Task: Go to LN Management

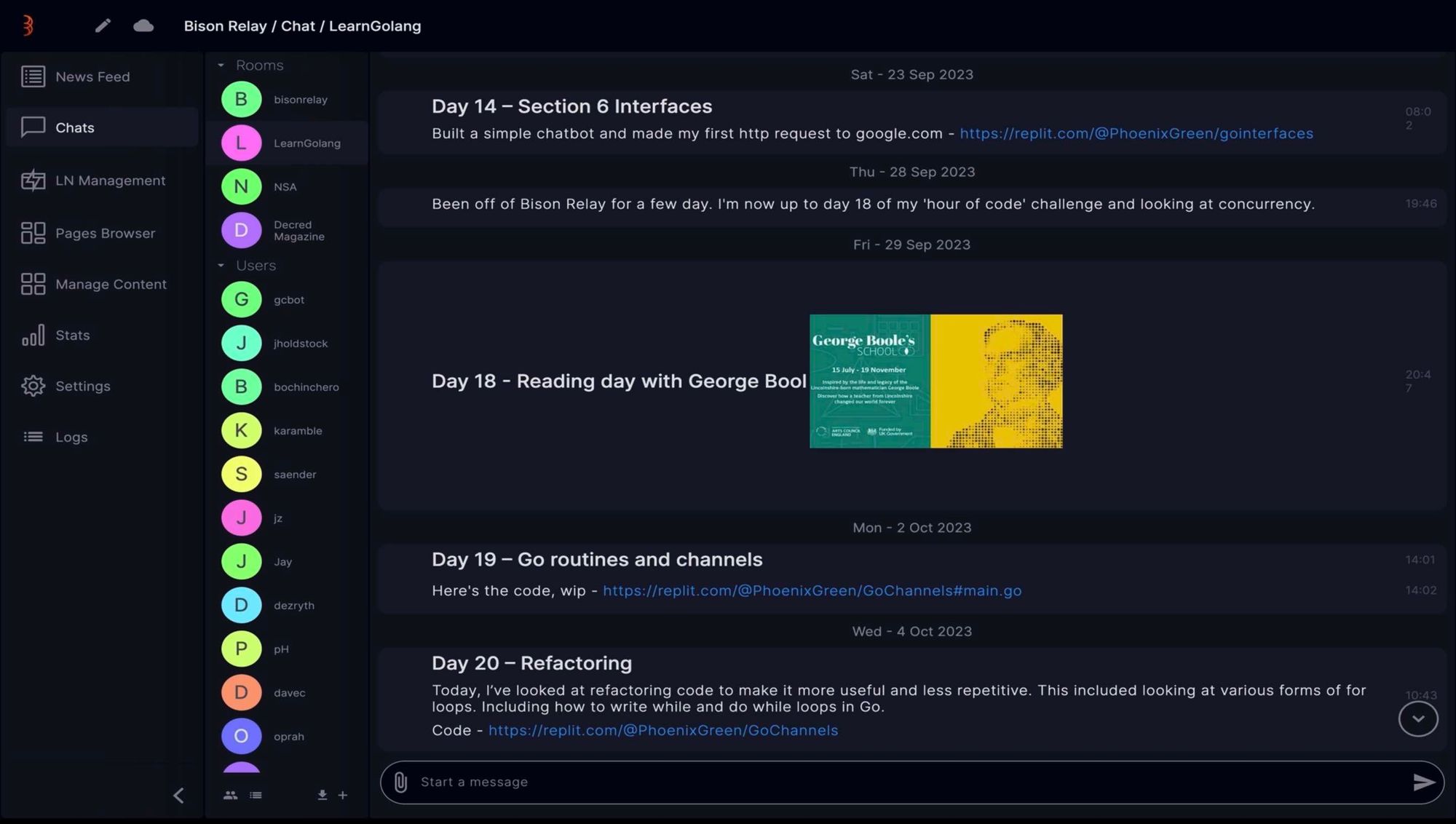Action: coord(110,181)
